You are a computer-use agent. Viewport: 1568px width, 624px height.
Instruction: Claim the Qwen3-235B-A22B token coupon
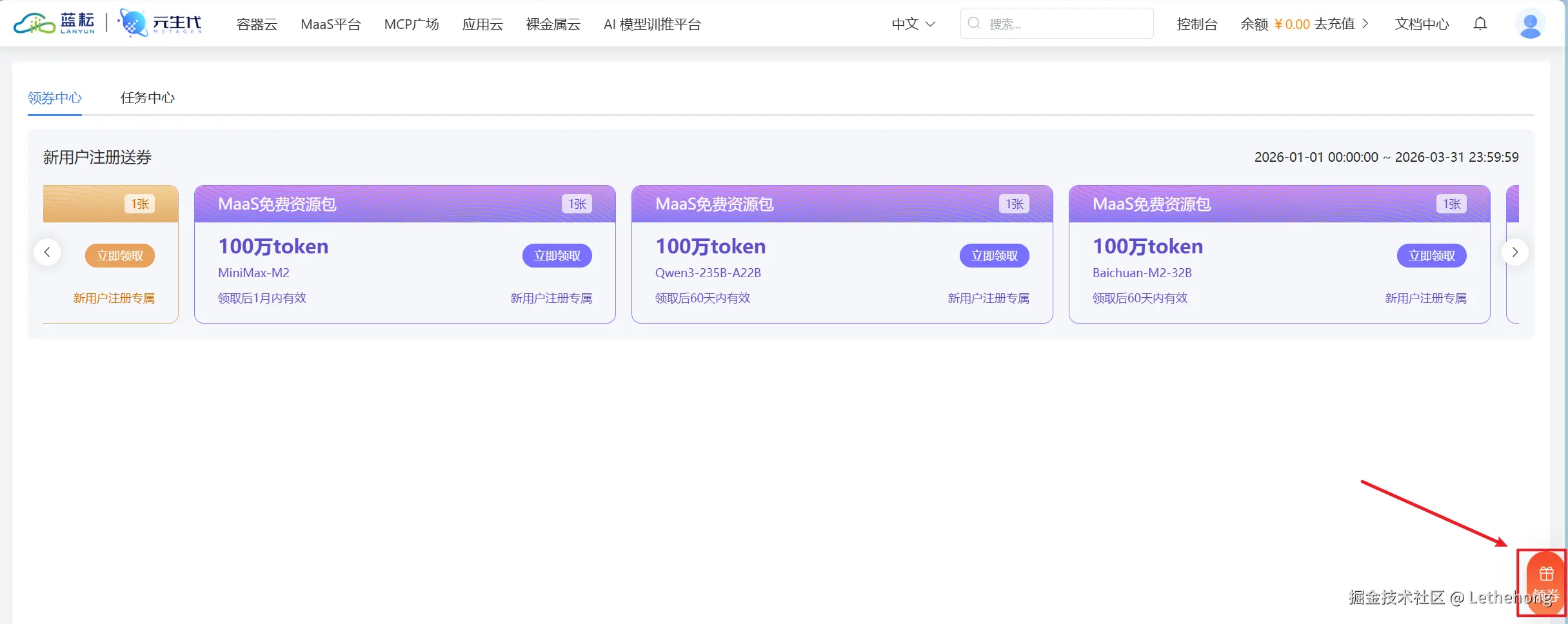point(995,256)
